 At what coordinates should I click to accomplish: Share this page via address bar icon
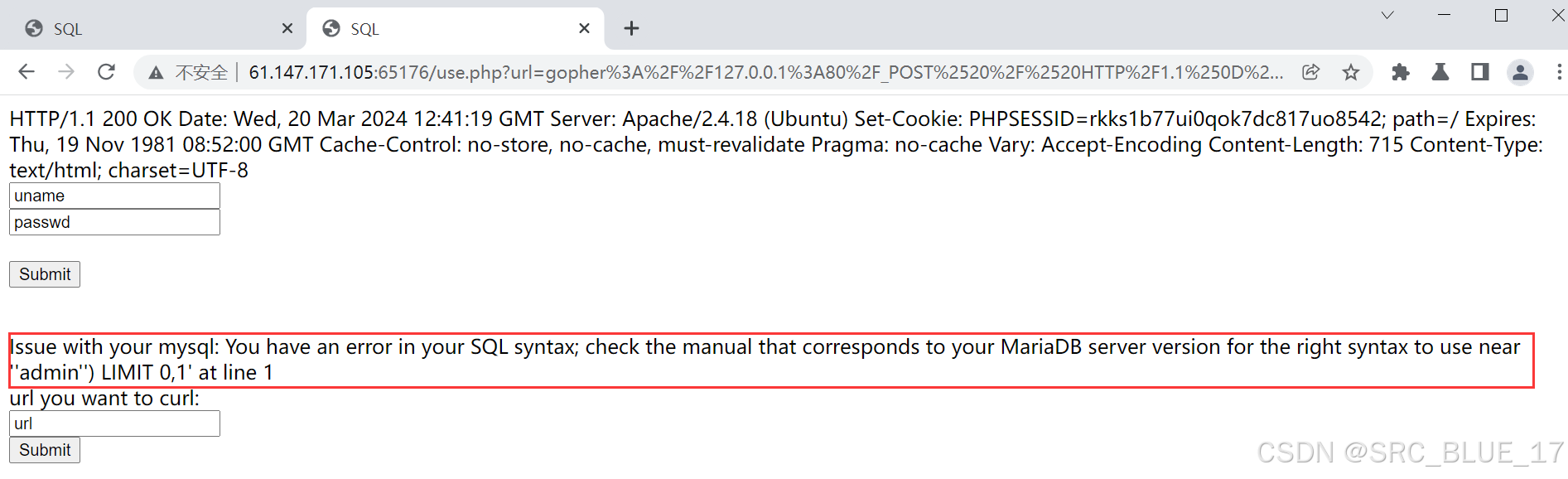[1310, 72]
